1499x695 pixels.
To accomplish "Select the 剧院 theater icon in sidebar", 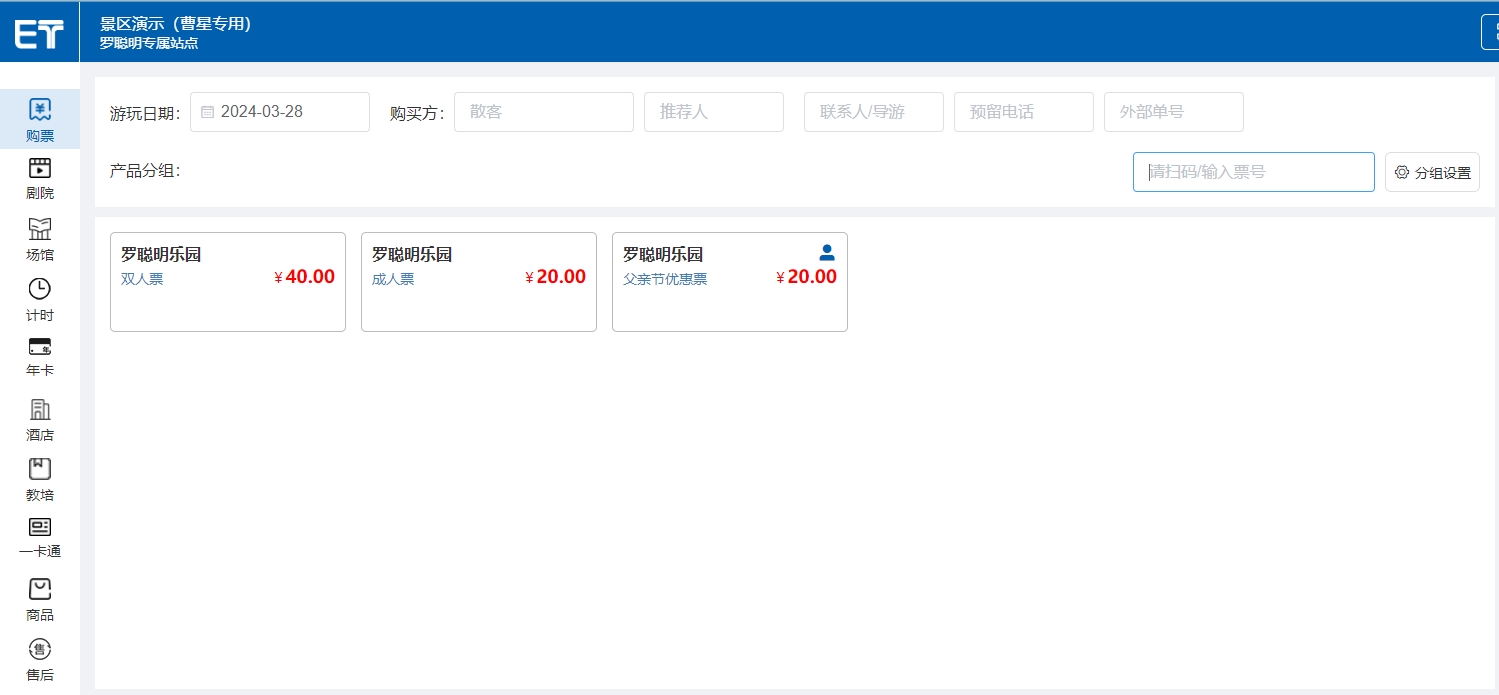I will (40, 168).
